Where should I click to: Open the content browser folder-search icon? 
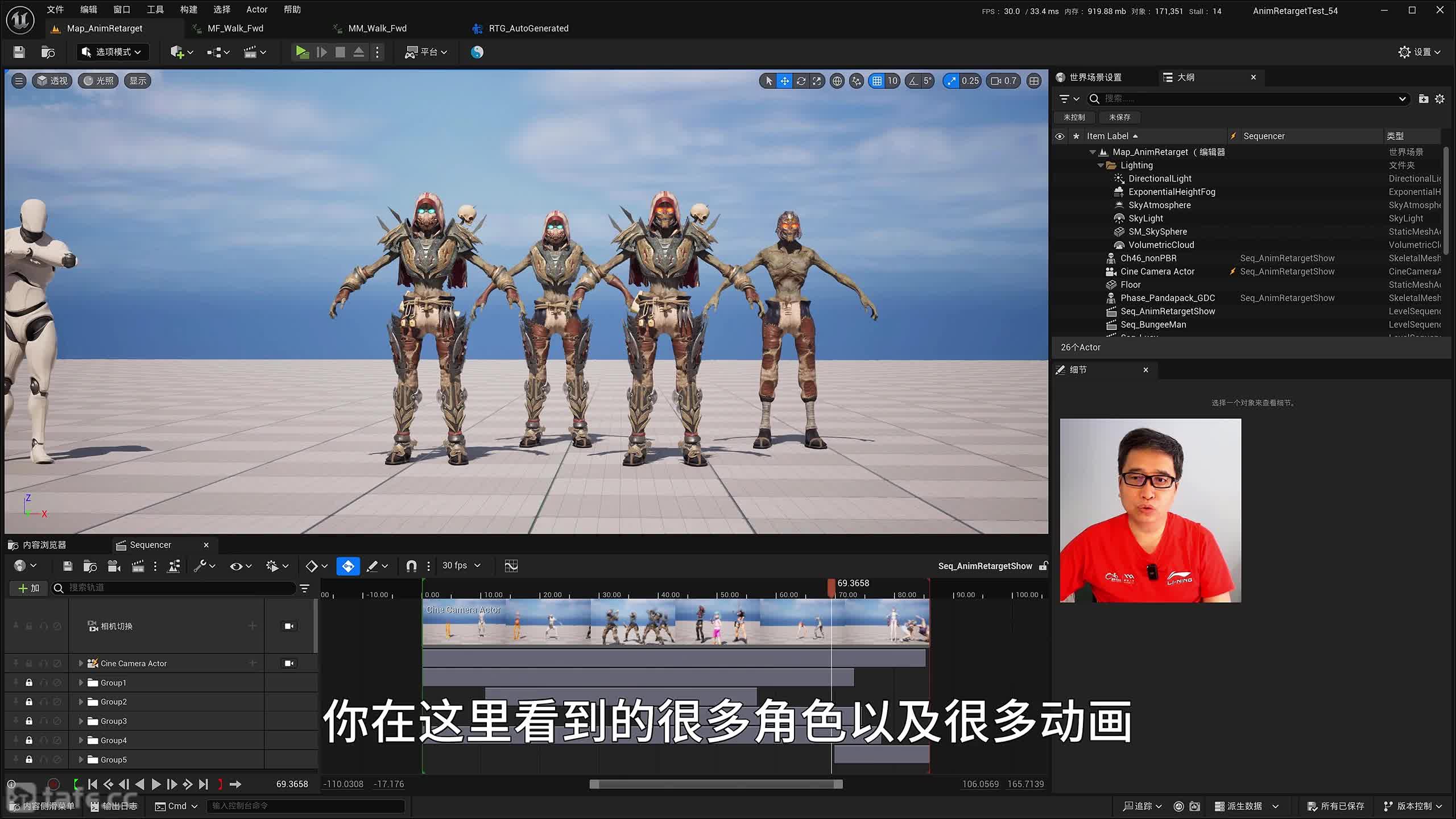[x=48, y=52]
